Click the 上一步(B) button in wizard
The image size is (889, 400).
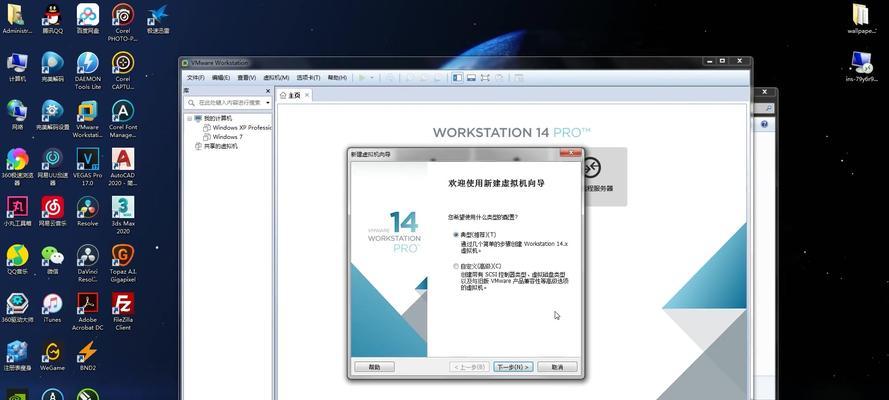click(469, 367)
